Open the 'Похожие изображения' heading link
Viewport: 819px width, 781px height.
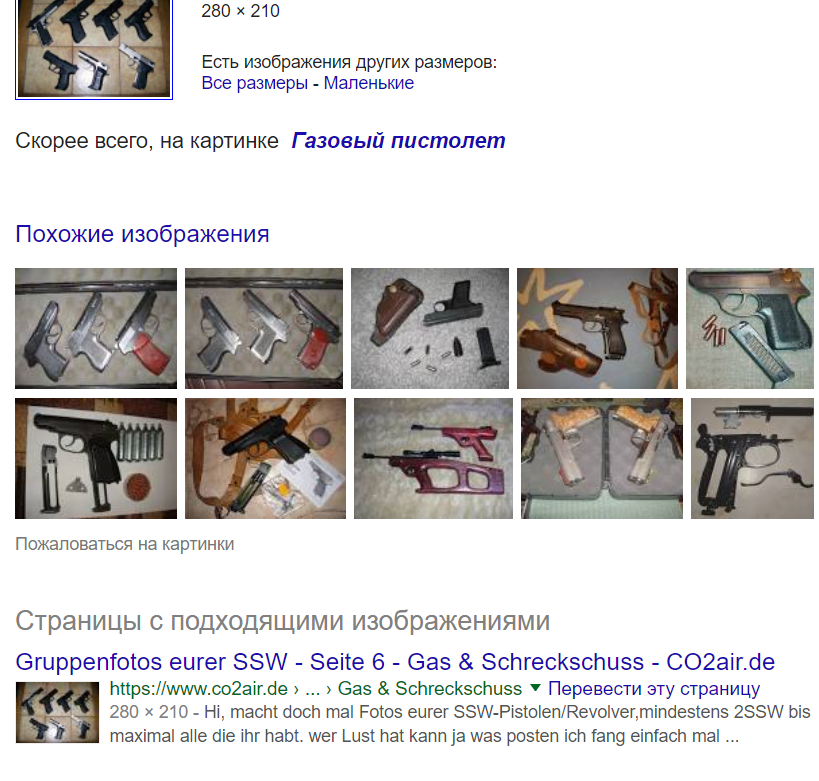tap(142, 234)
